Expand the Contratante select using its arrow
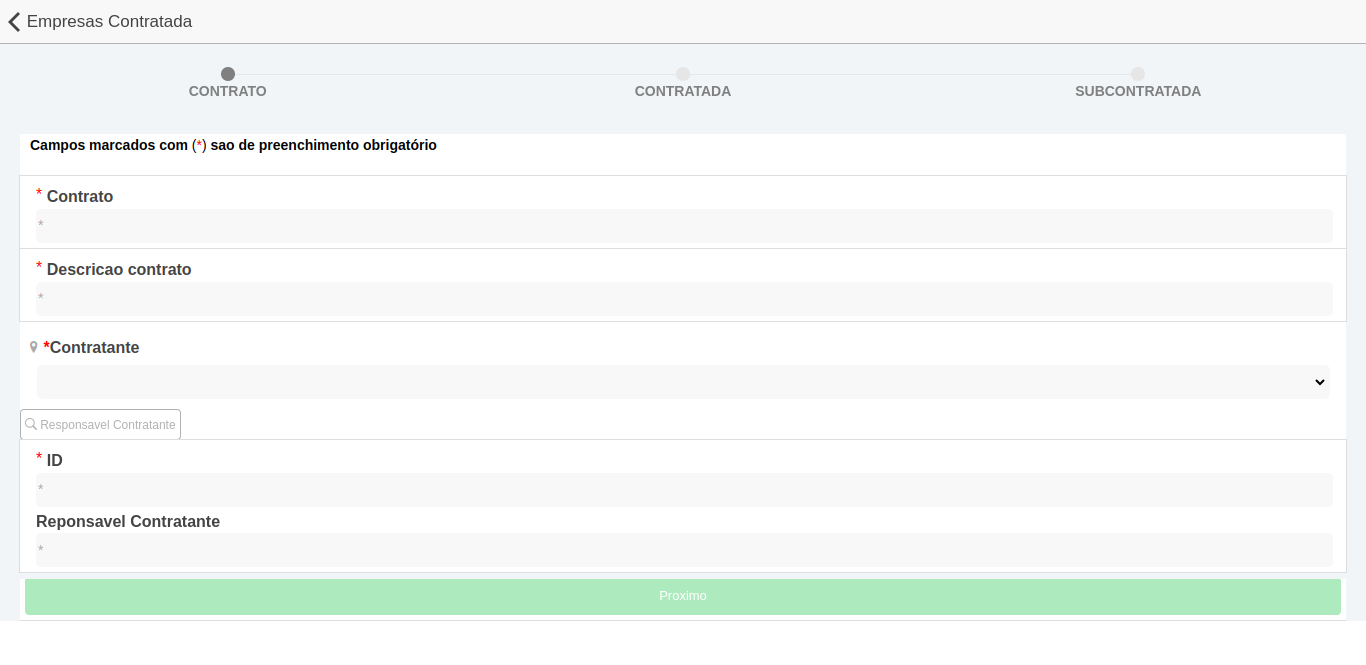 click(1319, 382)
